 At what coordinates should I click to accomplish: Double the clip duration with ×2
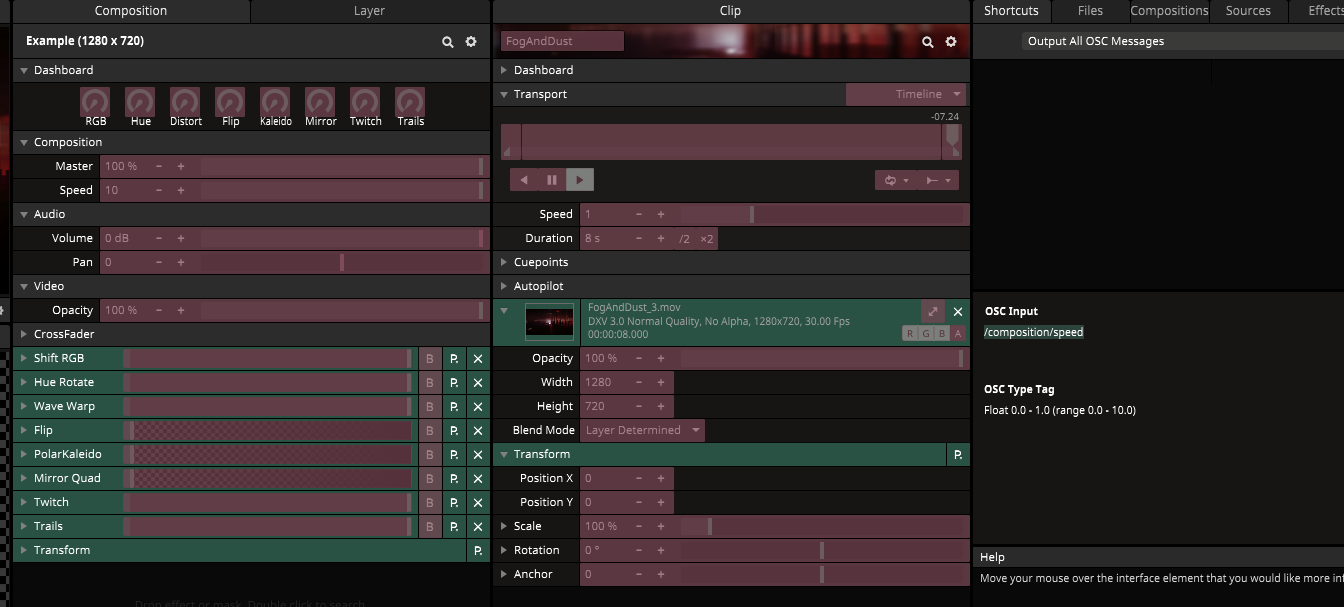(707, 238)
